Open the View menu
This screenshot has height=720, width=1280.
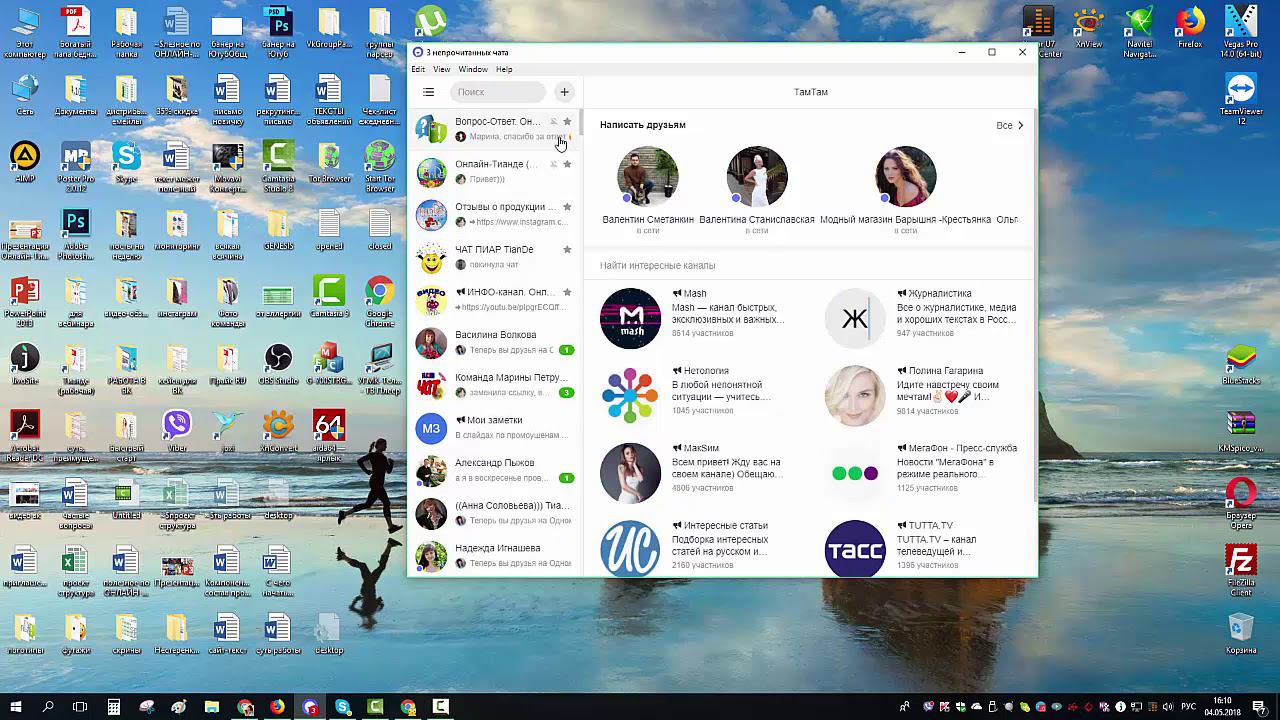(x=441, y=69)
